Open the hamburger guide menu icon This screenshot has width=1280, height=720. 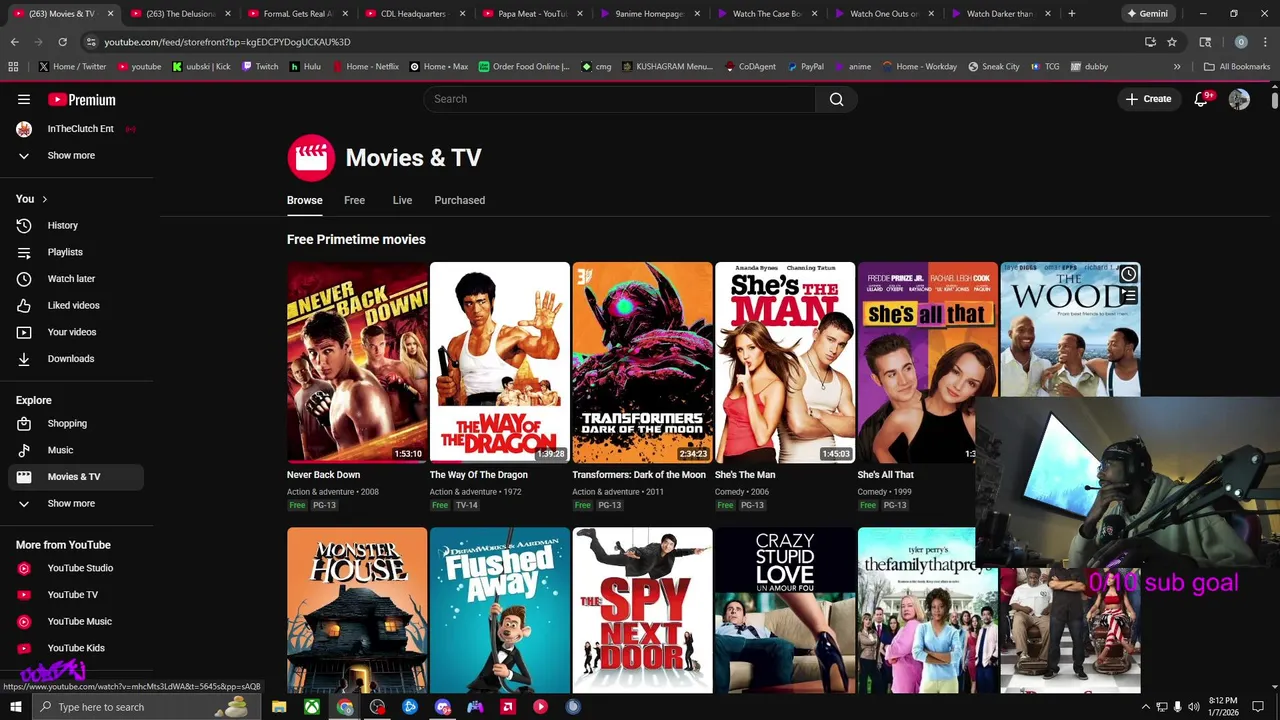24,99
